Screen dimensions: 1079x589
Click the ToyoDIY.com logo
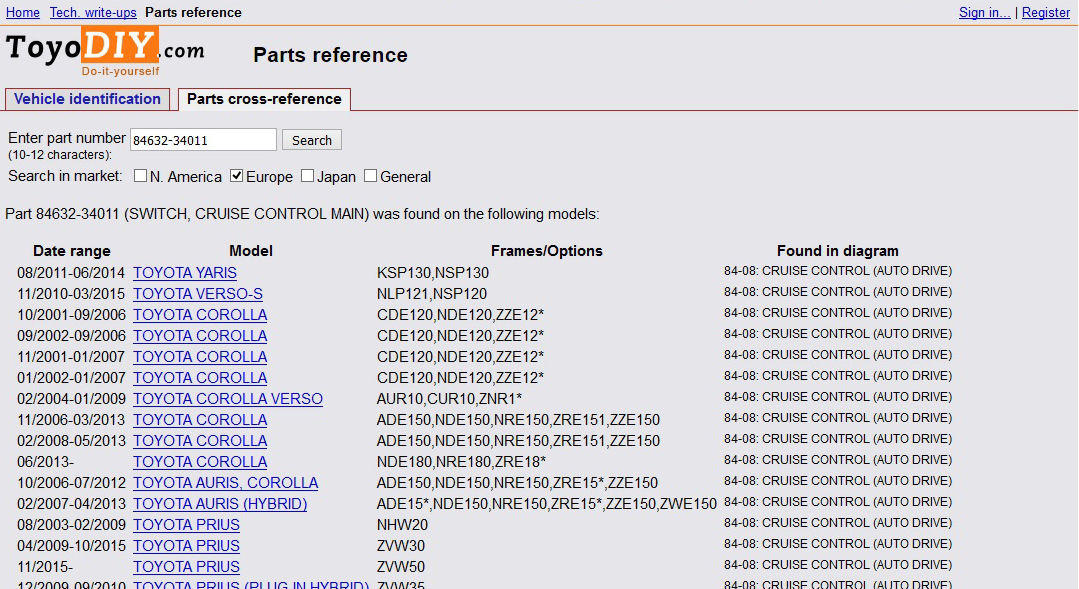tap(105, 51)
